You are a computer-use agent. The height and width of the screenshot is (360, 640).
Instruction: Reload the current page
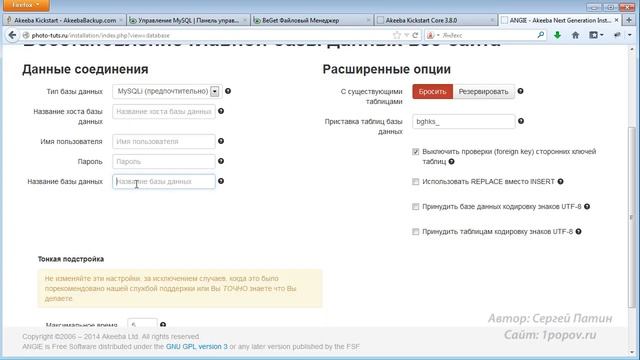point(415,36)
